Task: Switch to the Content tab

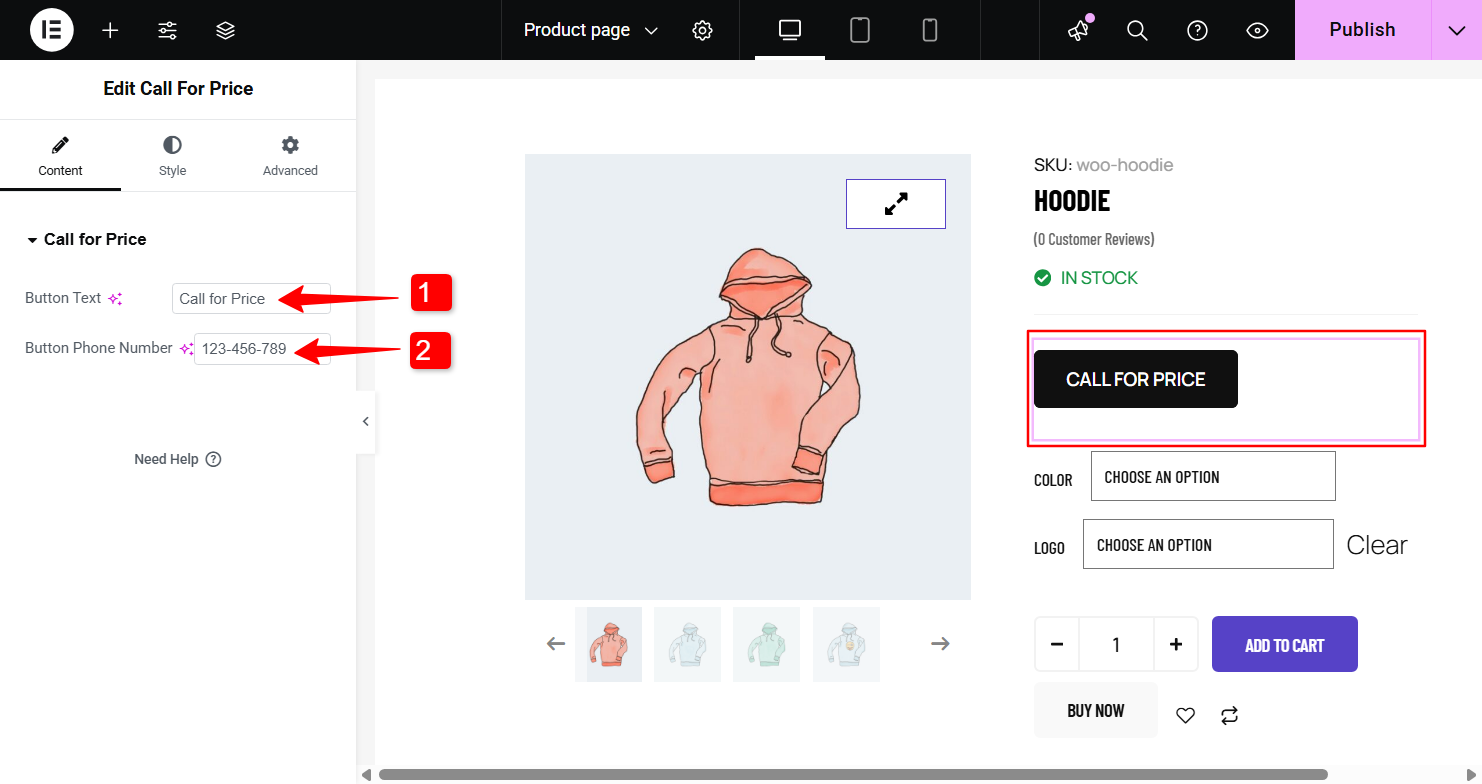Action: [60, 156]
